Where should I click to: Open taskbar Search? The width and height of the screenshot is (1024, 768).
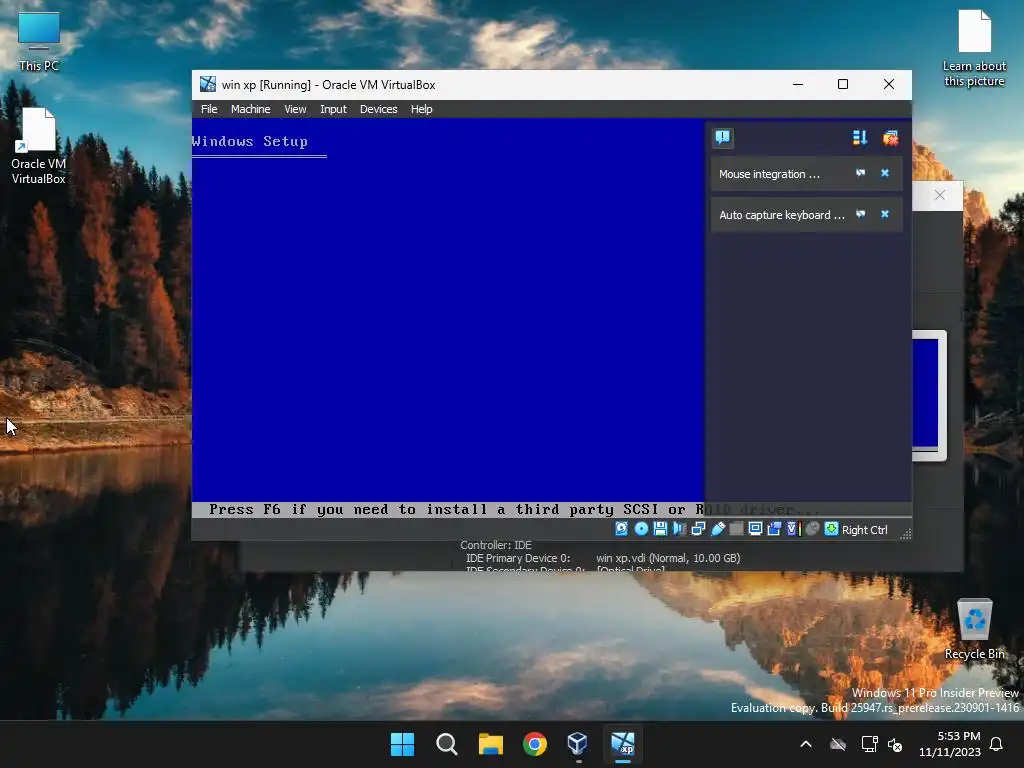447,744
